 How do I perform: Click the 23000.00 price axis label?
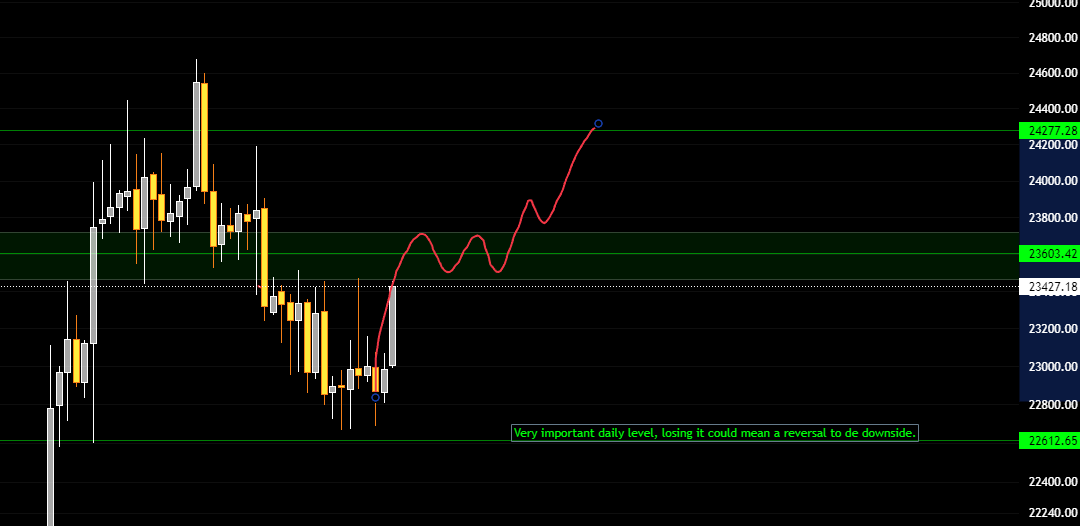(x=1052, y=366)
